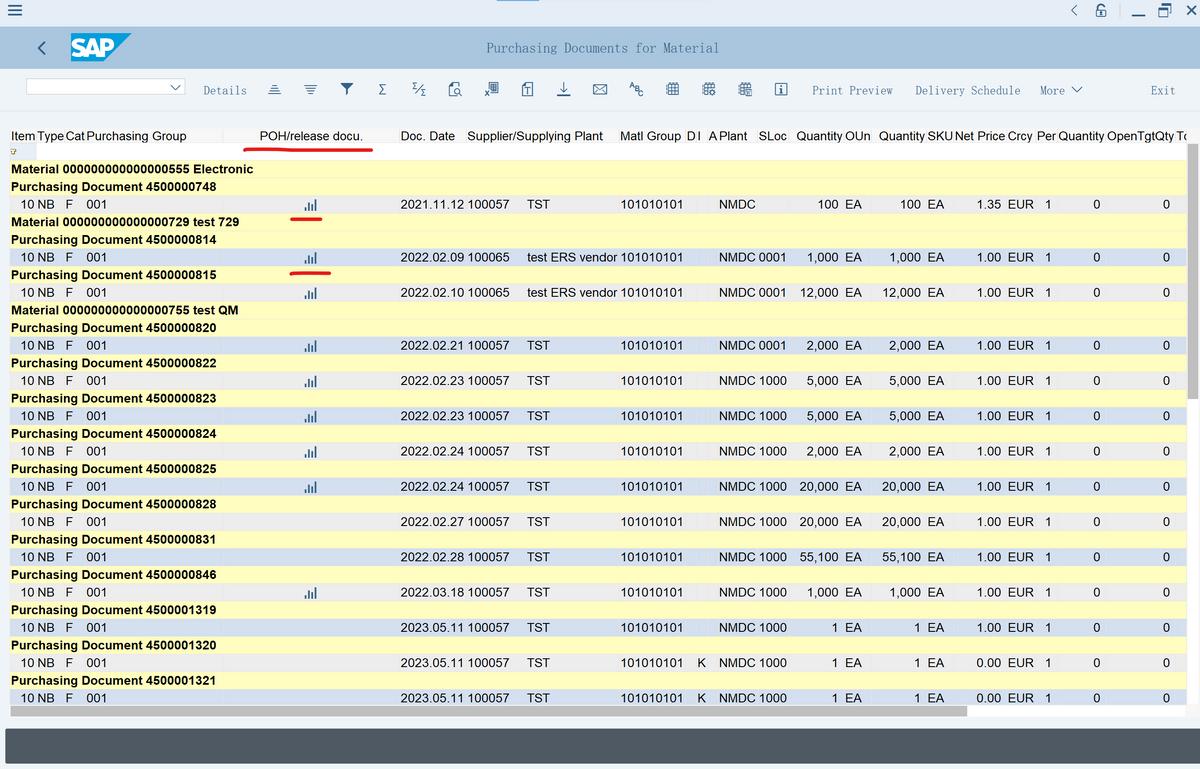The width and height of the screenshot is (1200, 769).
Task: Exit the Purchasing Documents screen
Action: tap(1162, 89)
